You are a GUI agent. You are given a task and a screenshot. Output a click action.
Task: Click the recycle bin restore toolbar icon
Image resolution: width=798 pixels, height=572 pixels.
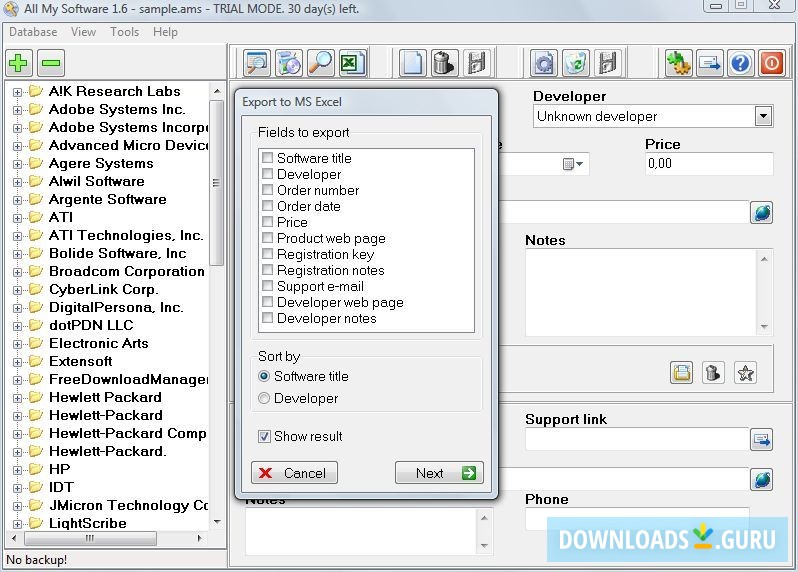coord(576,63)
